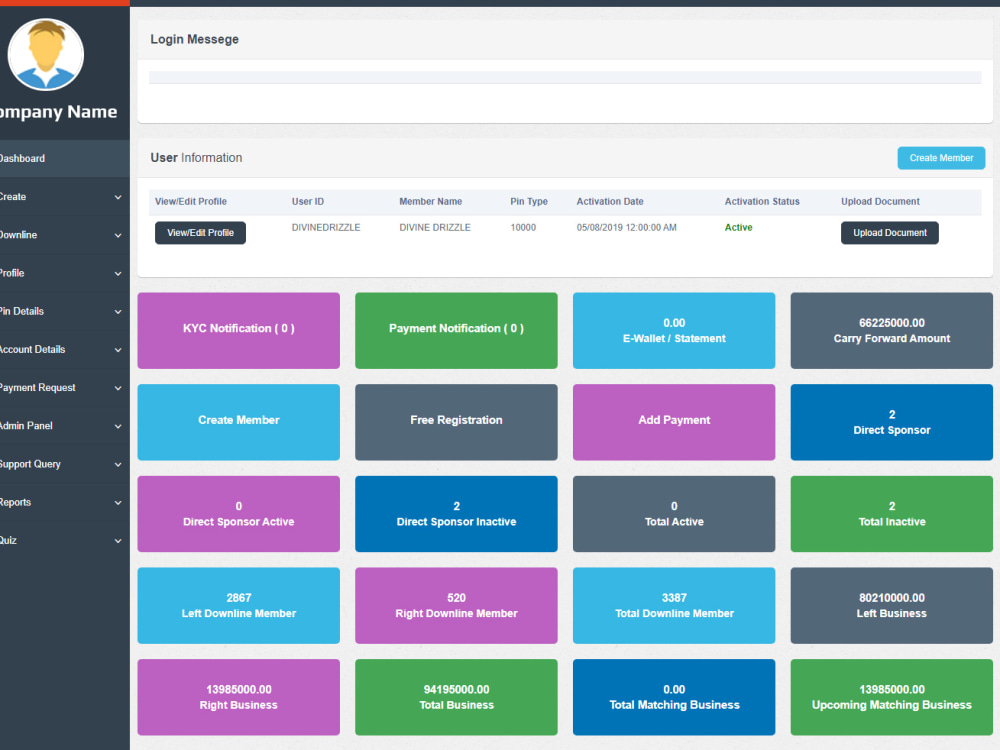Expand the Reports chevron arrow
Viewport: 1000px width, 750px height.
[118, 503]
